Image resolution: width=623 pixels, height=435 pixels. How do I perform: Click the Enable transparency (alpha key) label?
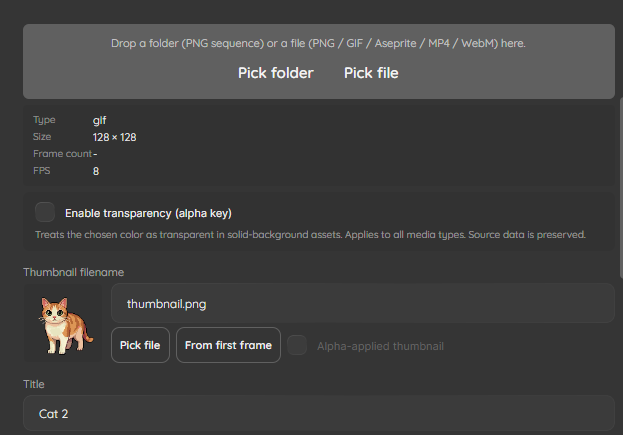pos(148,213)
